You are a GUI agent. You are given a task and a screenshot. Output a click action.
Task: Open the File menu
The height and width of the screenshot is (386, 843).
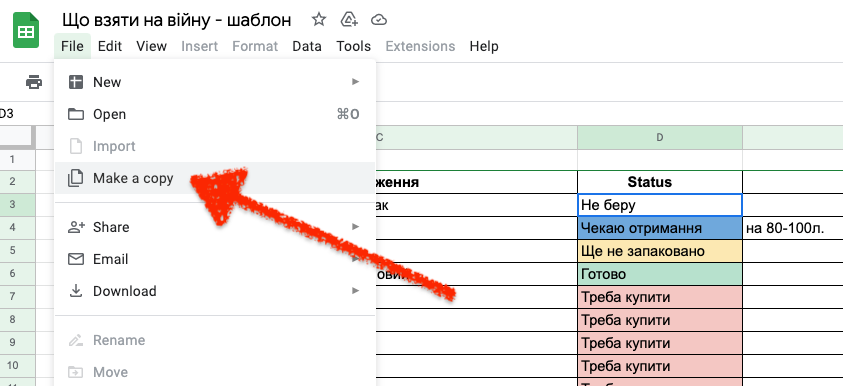tap(72, 46)
